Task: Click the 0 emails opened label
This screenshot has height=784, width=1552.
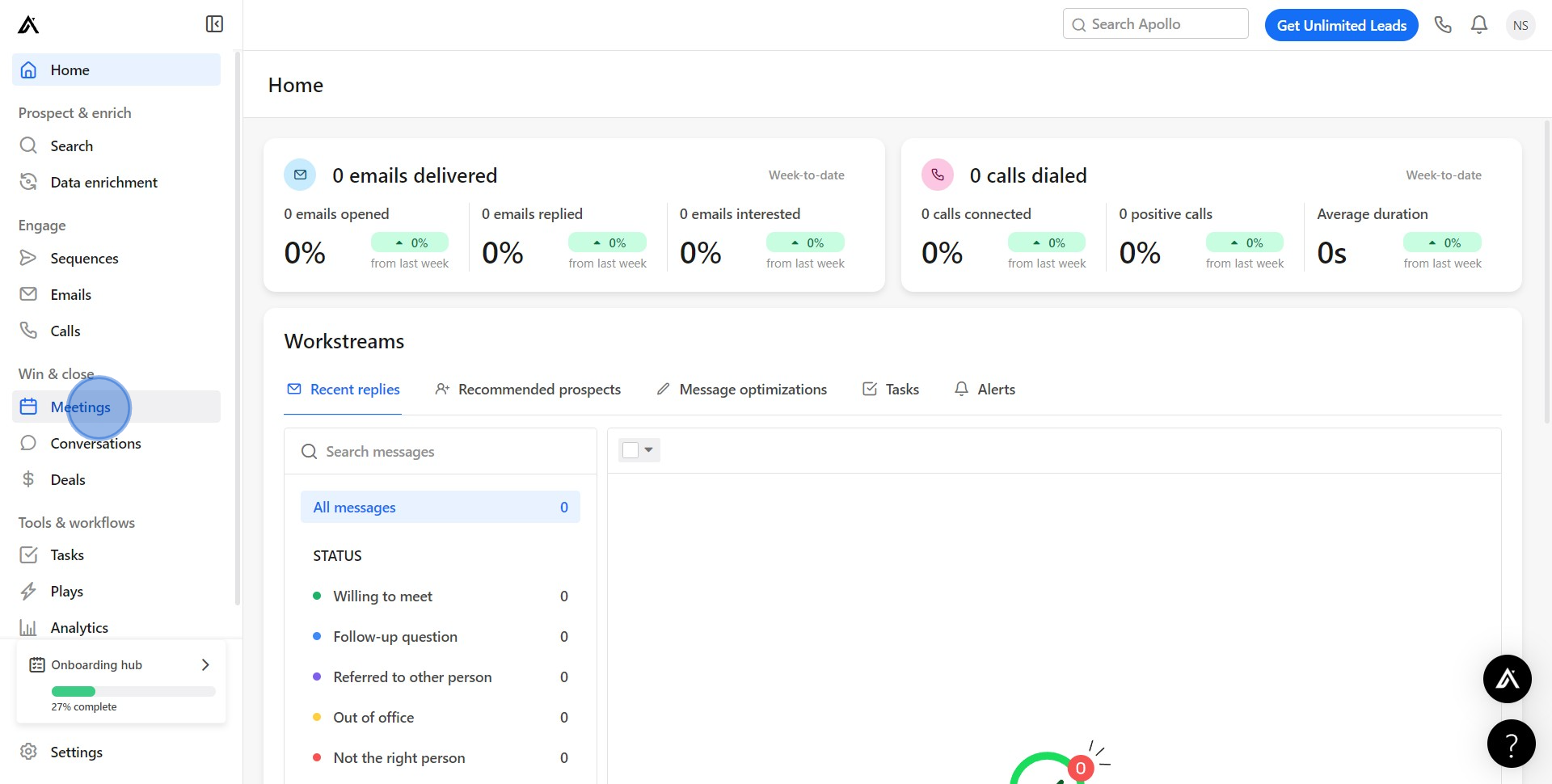Action: pyautogui.click(x=336, y=213)
